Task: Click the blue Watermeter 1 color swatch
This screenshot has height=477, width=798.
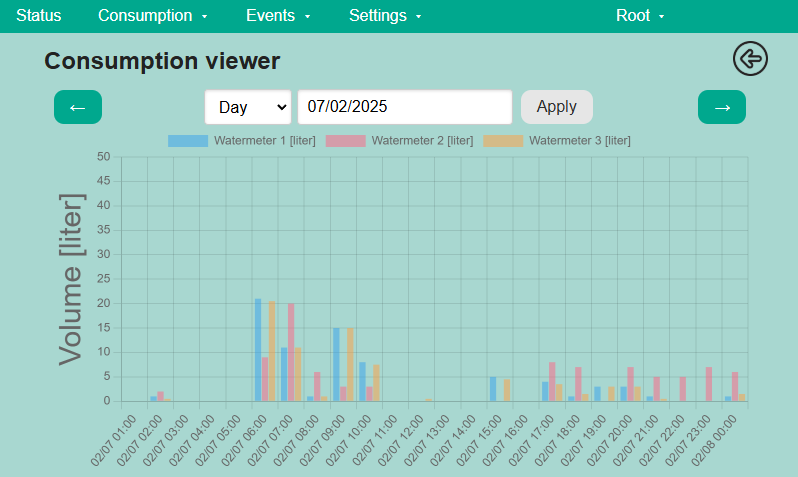Action: pyautogui.click(x=188, y=141)
